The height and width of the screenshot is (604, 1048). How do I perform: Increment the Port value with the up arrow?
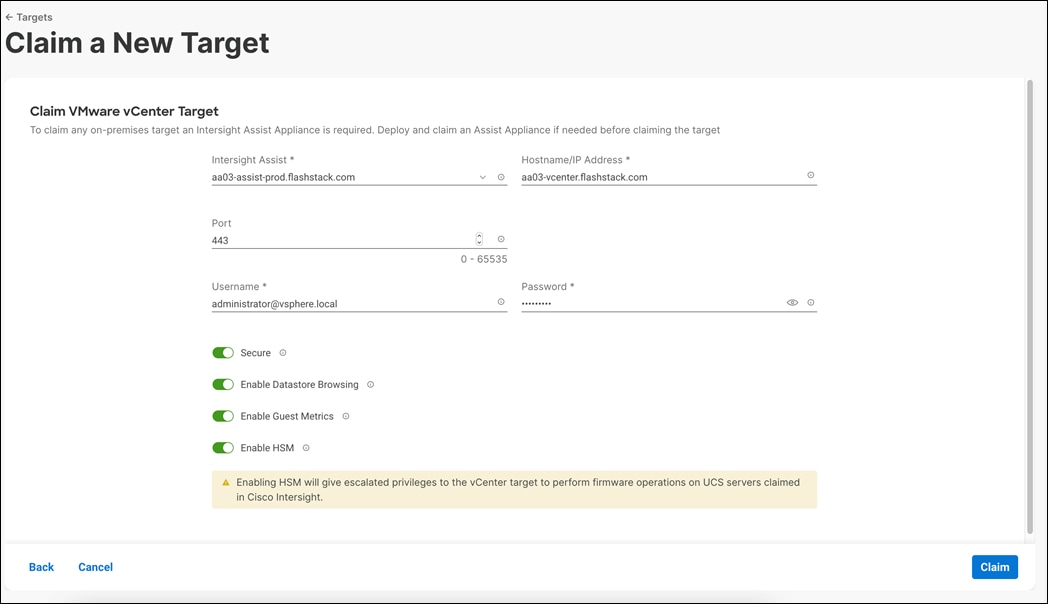[x=477, y=235]
